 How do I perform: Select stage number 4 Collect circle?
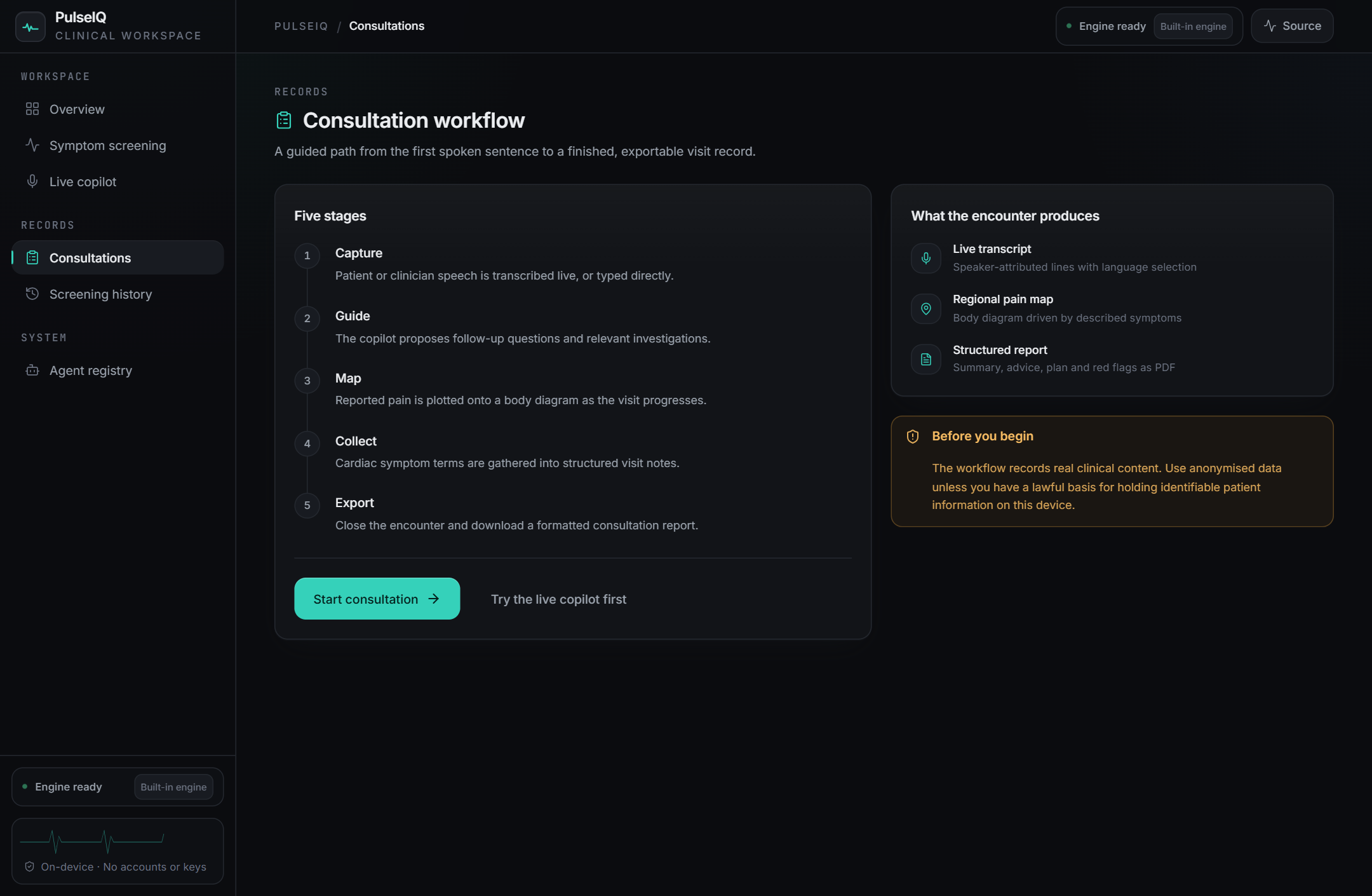[x=307, y=444]
